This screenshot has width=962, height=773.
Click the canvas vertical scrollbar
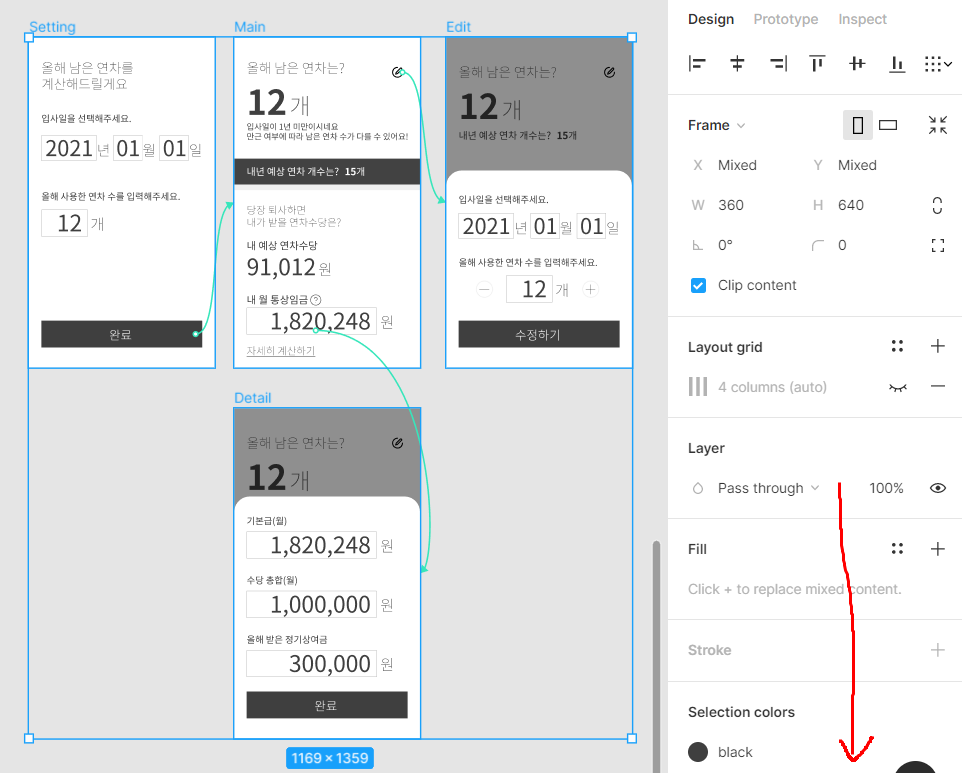[x=656, y=656]
